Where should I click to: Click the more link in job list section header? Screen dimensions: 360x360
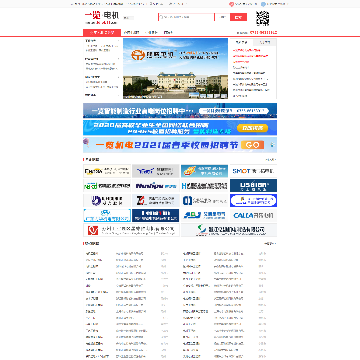pos(270,243)
